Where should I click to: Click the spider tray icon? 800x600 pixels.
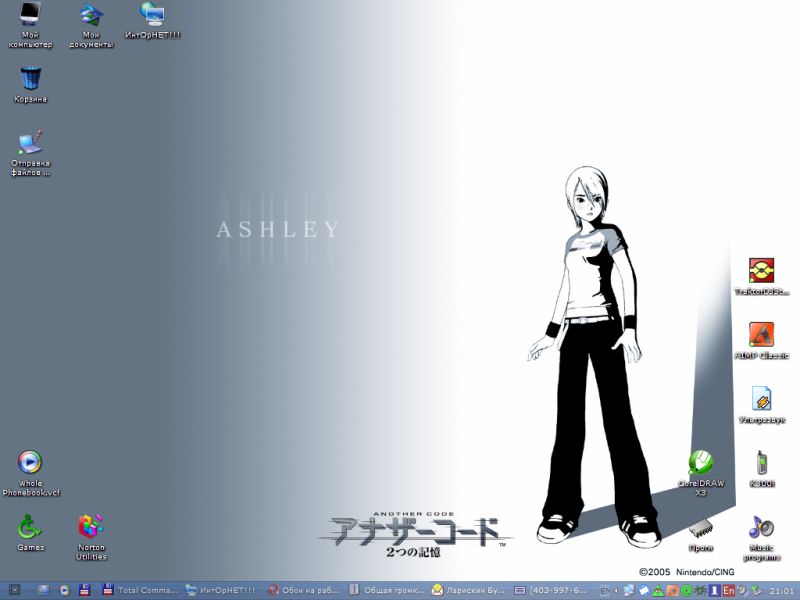(x=701, y=590)
